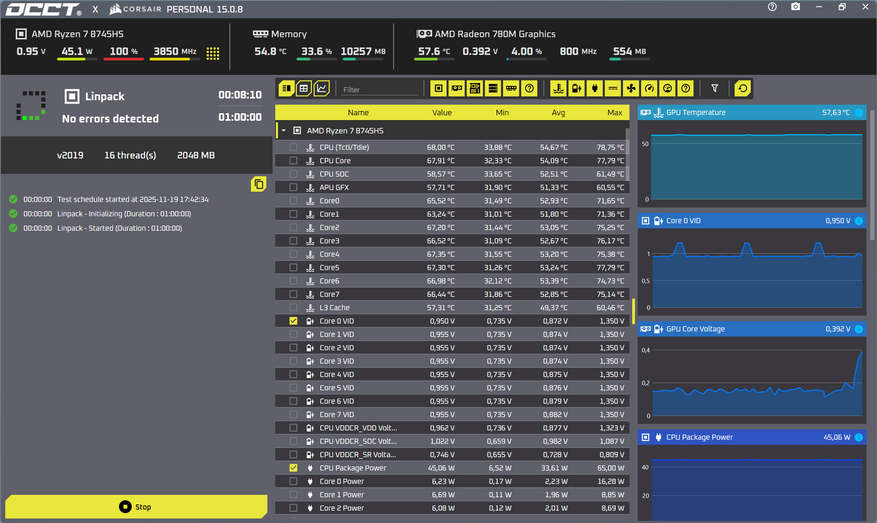Image resolution: width=877 pixels, height=523 pixels.
Task: Tick the Core 0 Power checkbox
Action: pyautogui.click(x=293, y=482)
